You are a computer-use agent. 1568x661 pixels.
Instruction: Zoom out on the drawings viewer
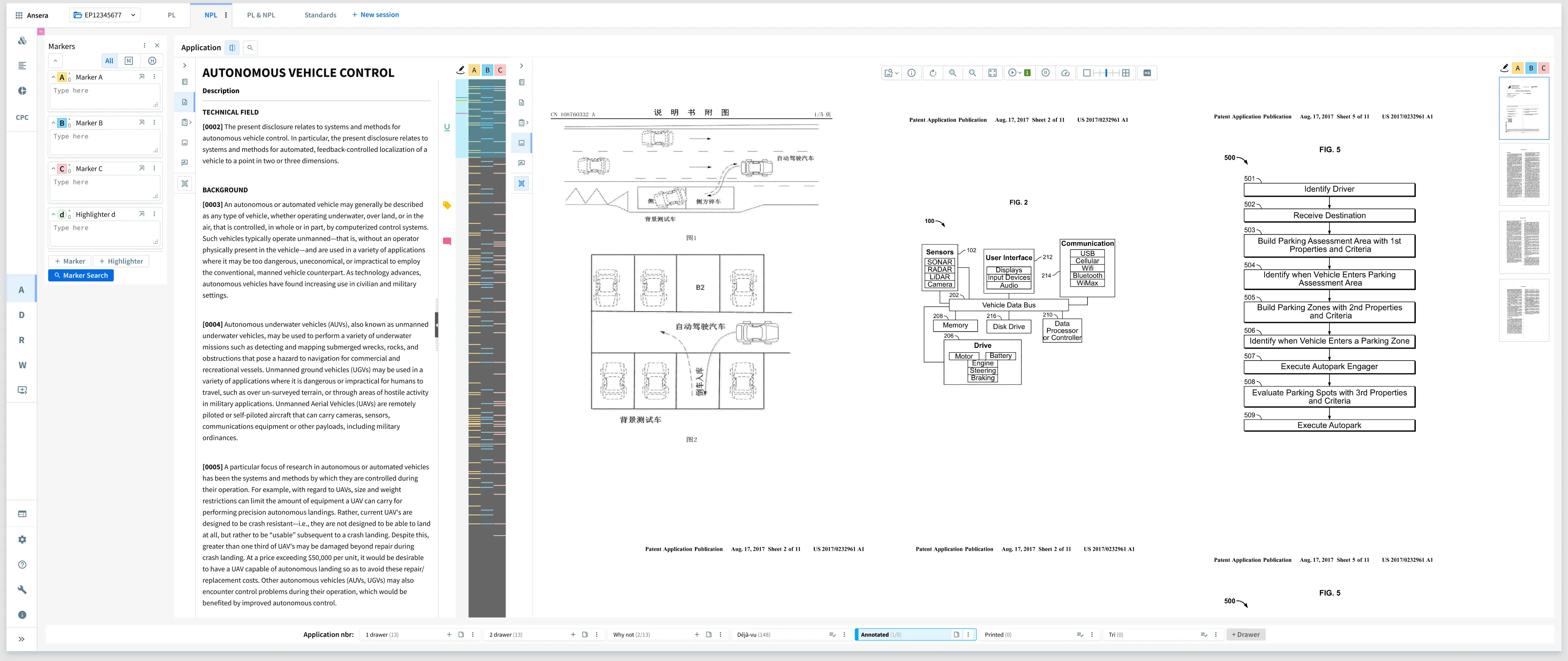(973, 73)
